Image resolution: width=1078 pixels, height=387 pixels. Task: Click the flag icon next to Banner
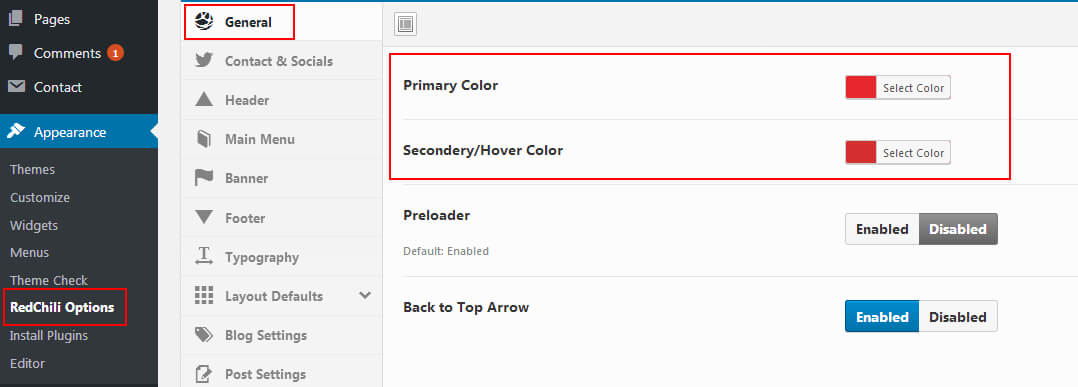point(204,178)
